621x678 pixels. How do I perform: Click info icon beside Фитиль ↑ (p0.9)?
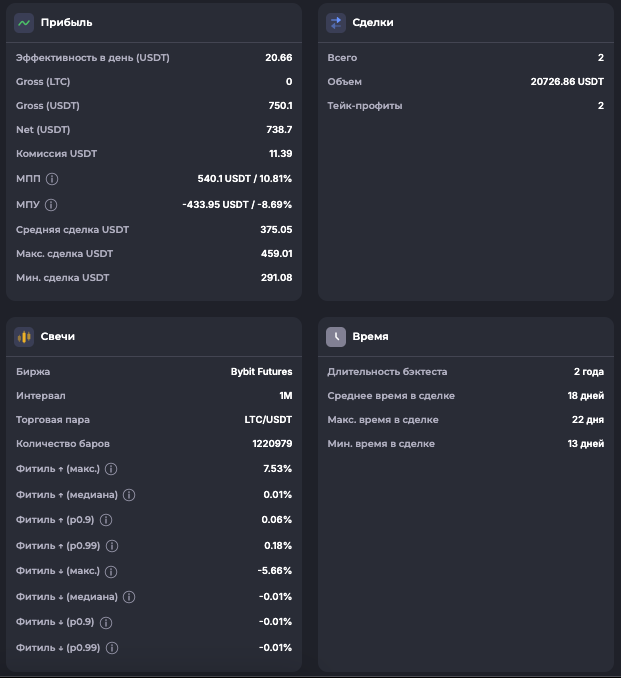(106, 520)
